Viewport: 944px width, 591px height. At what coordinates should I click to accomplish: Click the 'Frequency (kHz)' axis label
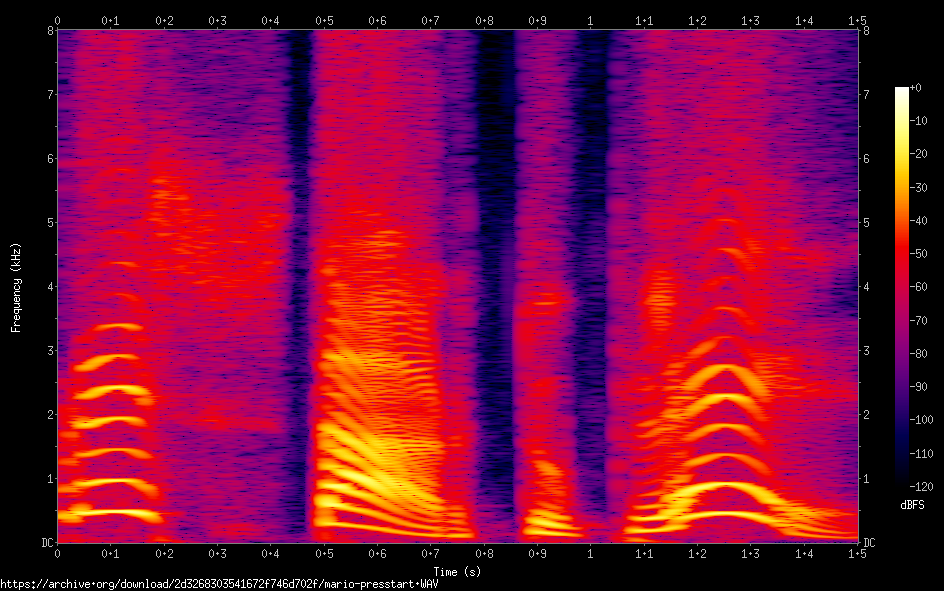[x=16, y=287]
